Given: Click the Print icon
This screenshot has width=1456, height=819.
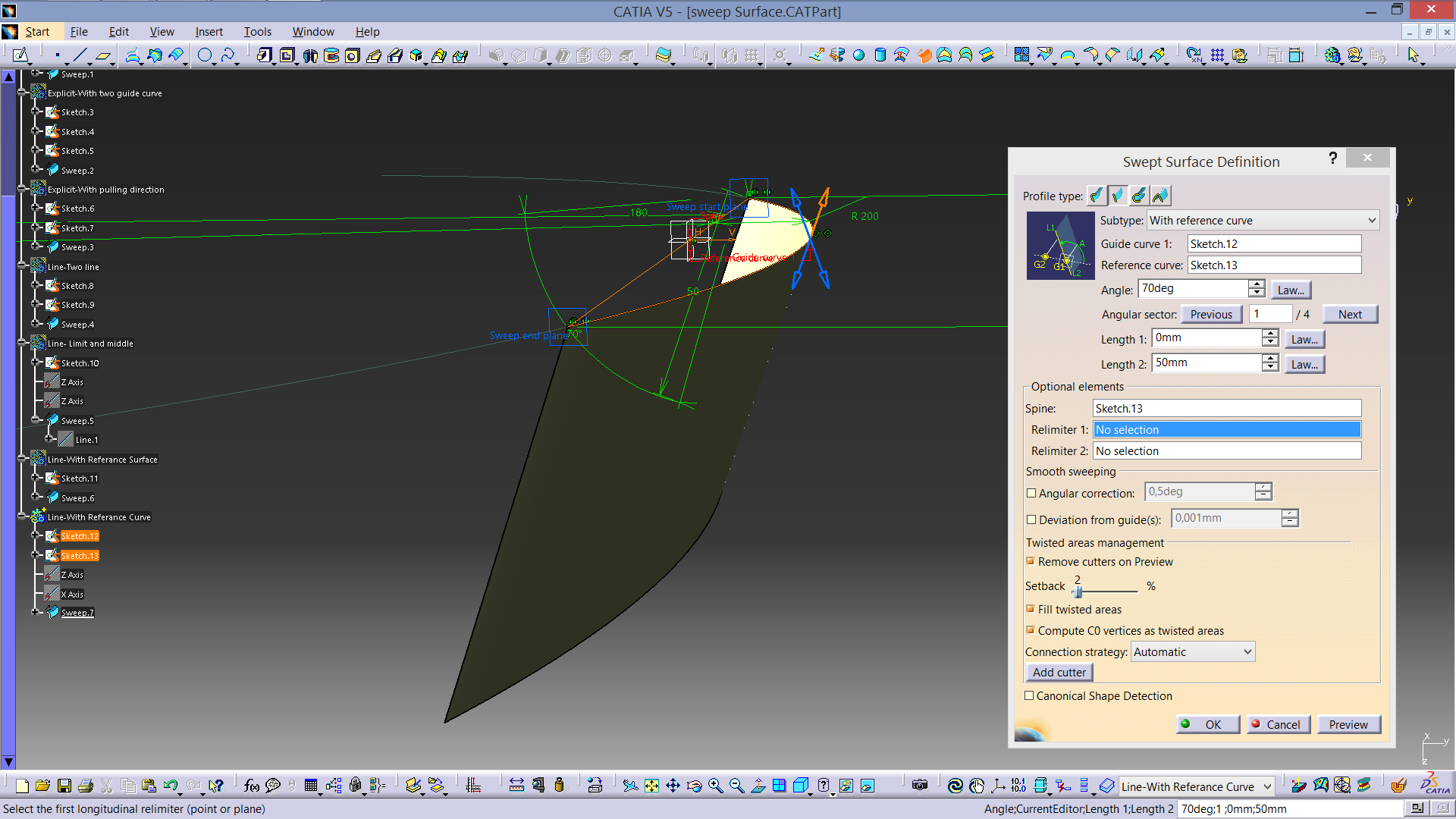Looking at the screenshot, I should (86, 786).
